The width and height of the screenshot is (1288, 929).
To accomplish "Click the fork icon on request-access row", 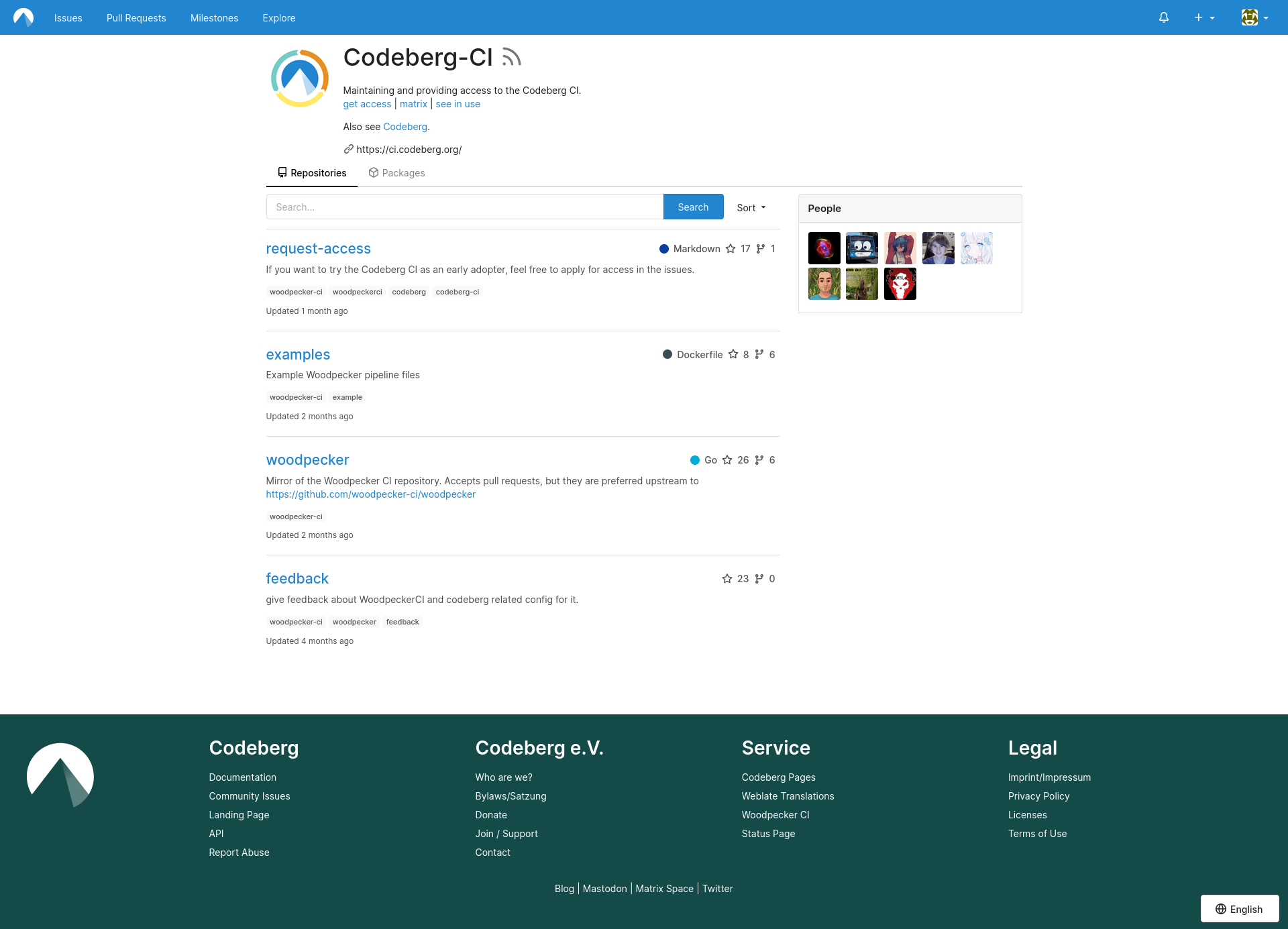I will click(x=760, y=249).
